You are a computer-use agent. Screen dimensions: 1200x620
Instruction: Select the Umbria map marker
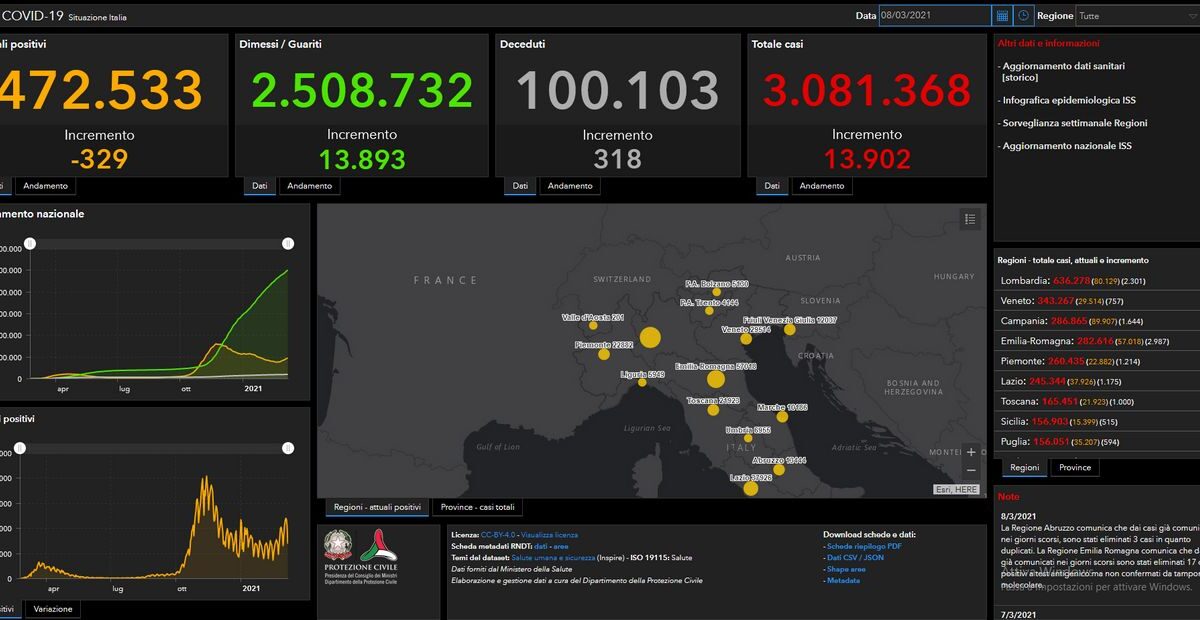(748, 438)
